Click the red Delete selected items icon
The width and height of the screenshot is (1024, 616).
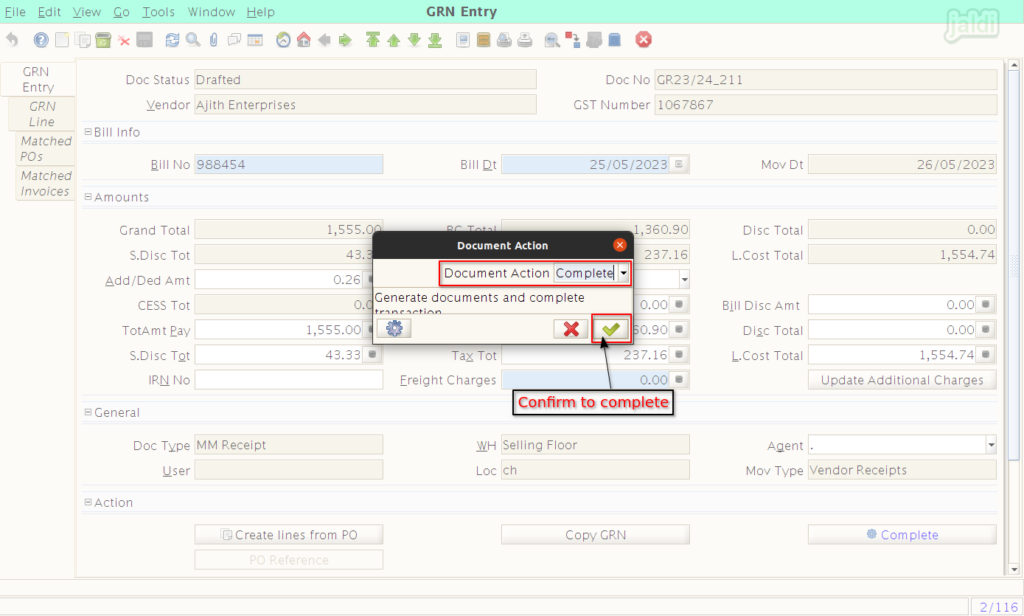(x=124, y=41)
